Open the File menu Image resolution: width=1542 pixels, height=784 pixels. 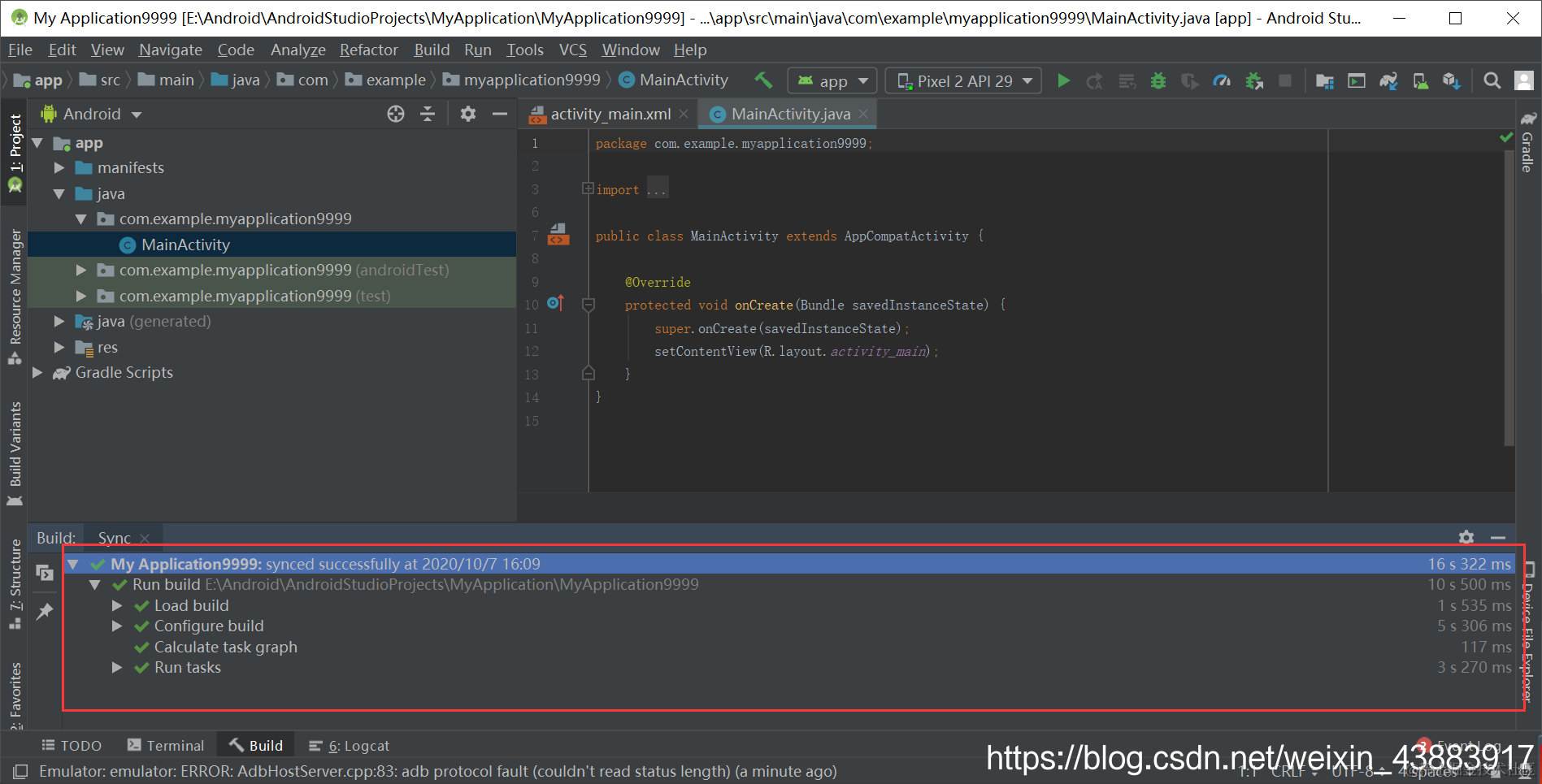pyautogui.click(x=20, y=50)
